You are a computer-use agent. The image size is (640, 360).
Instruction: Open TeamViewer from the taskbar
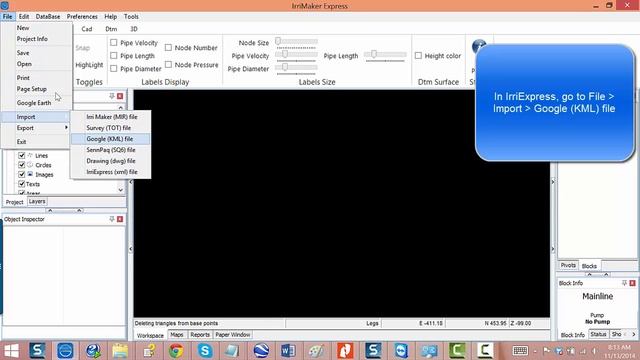coord(401,351)
